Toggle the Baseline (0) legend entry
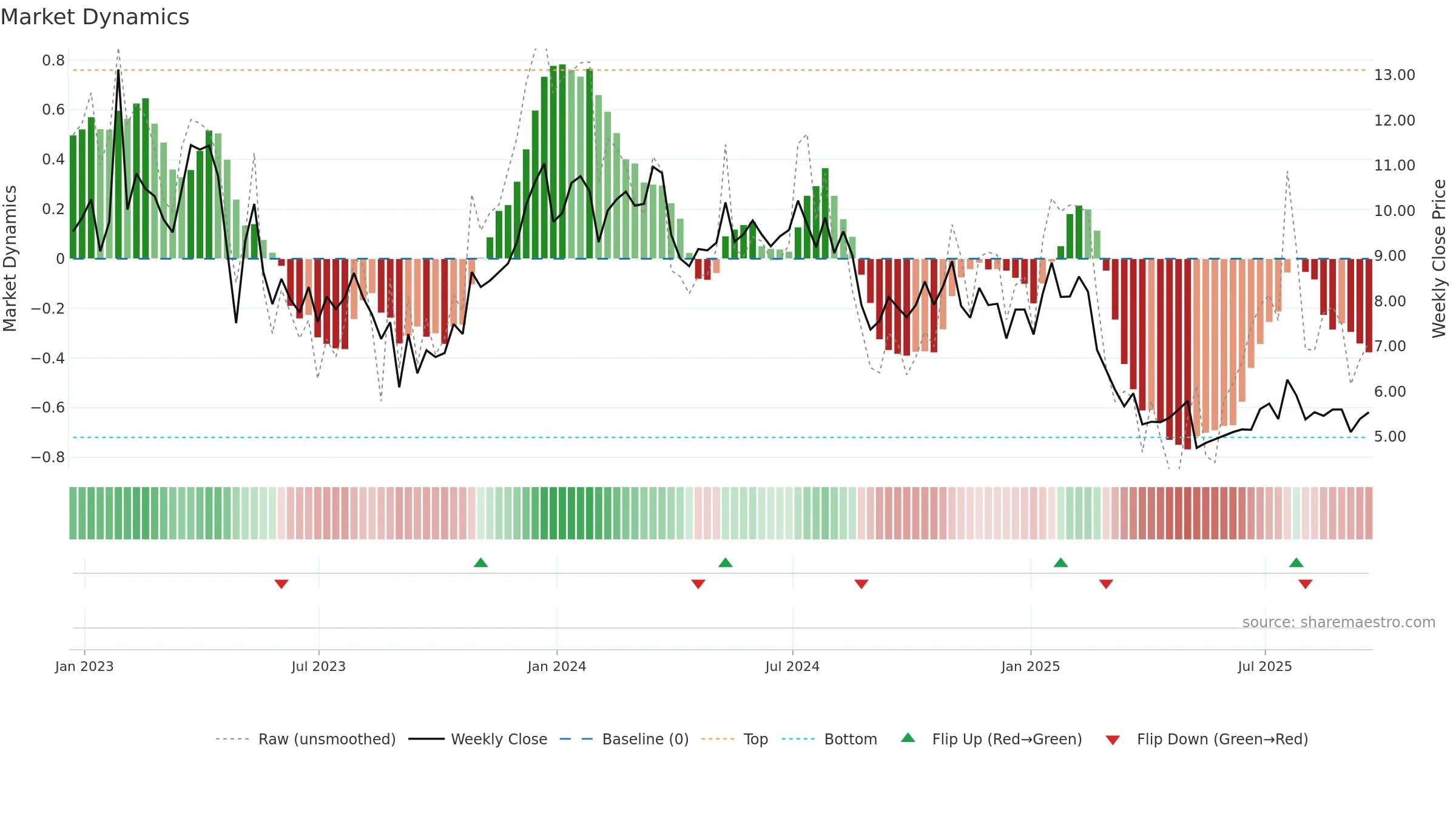This screenshot has width=1456, height=819. (x=624, y=739)
